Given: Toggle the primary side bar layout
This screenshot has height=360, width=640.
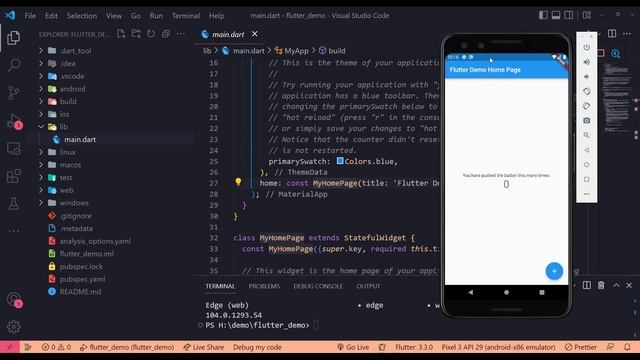Looking at the screenshot, I should click(x=543, y=15).
